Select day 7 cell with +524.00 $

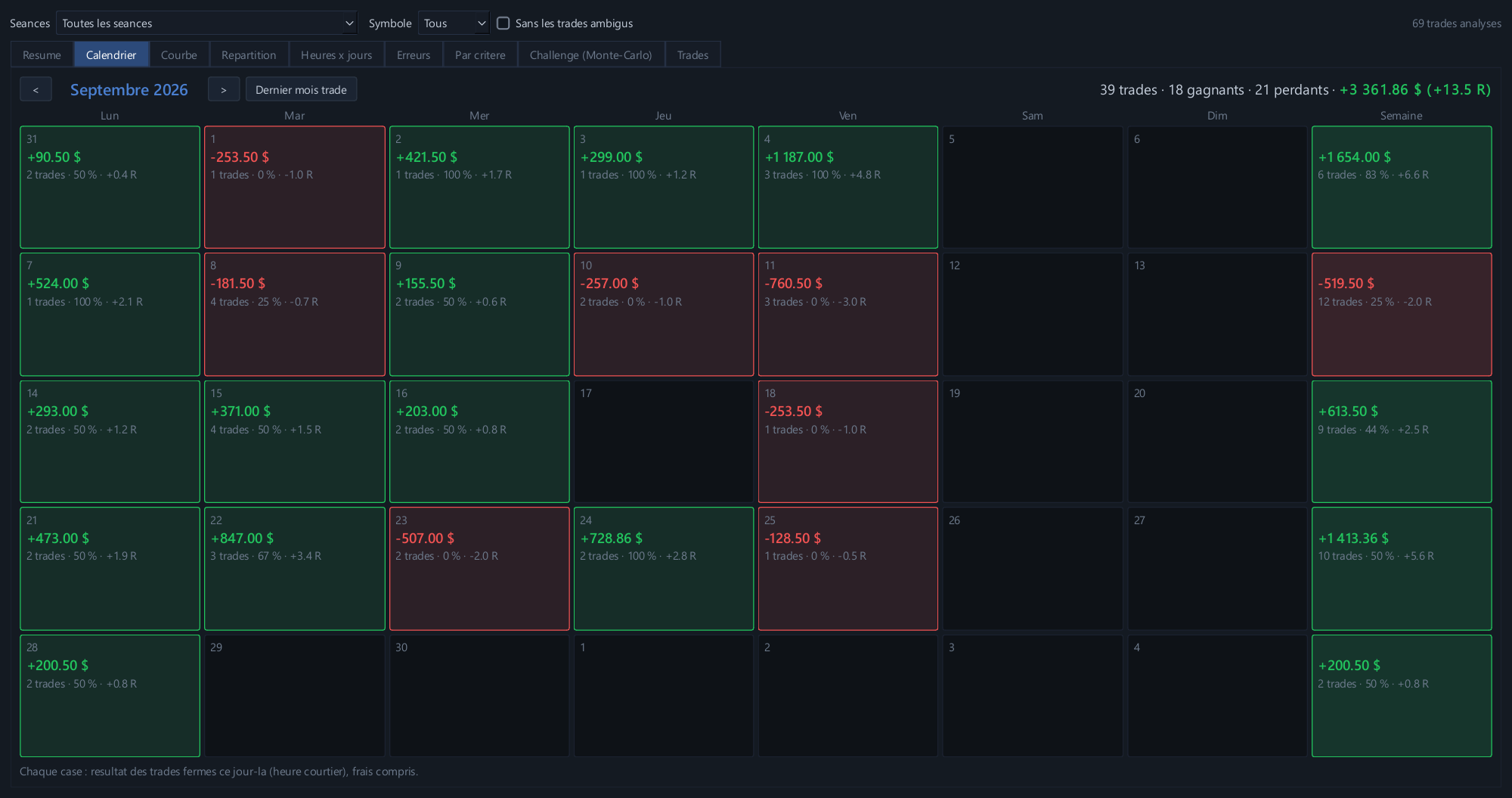click(x=110, y=314)
